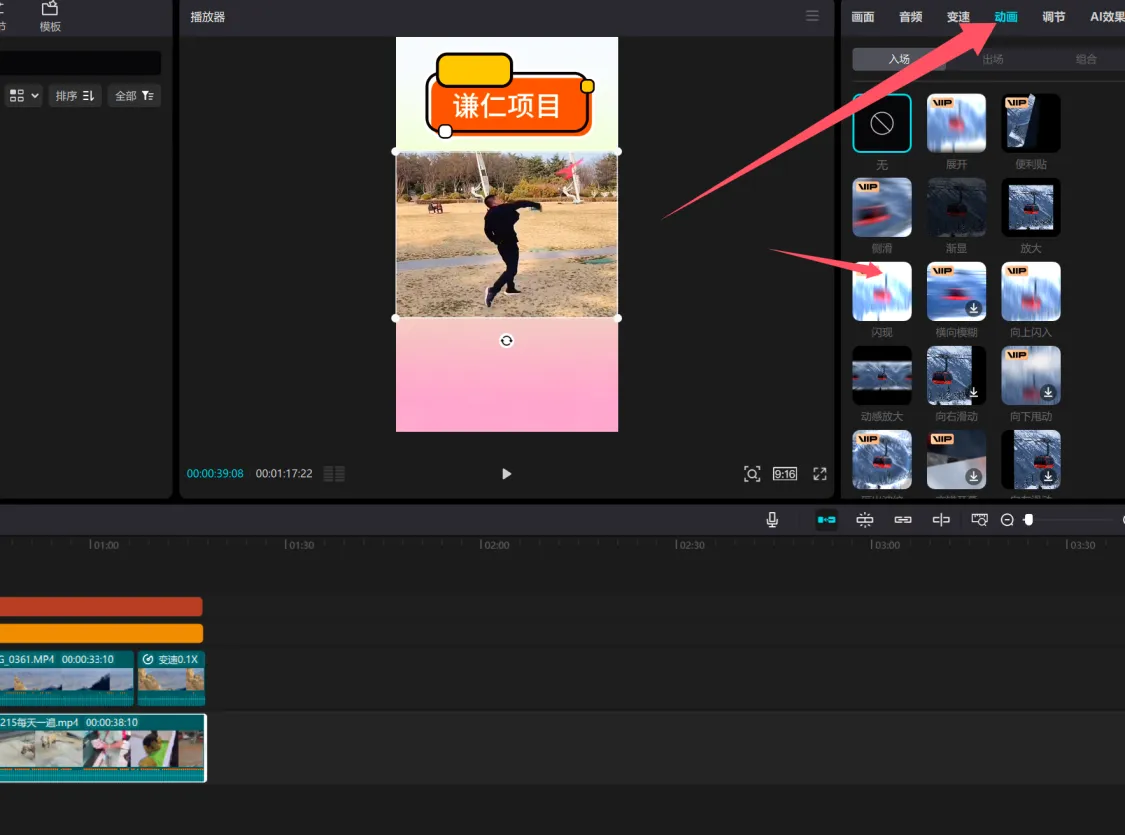1125x835 pixels.
Task: Open the 排序 sort dropdown
Action: coord(75,96)
